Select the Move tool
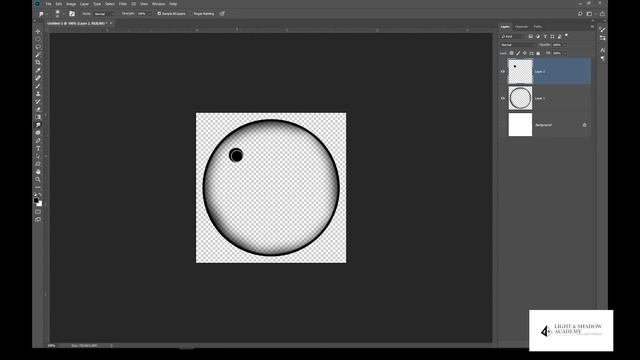This screenshot has width=640, height=360. click(x=38, y=31)
